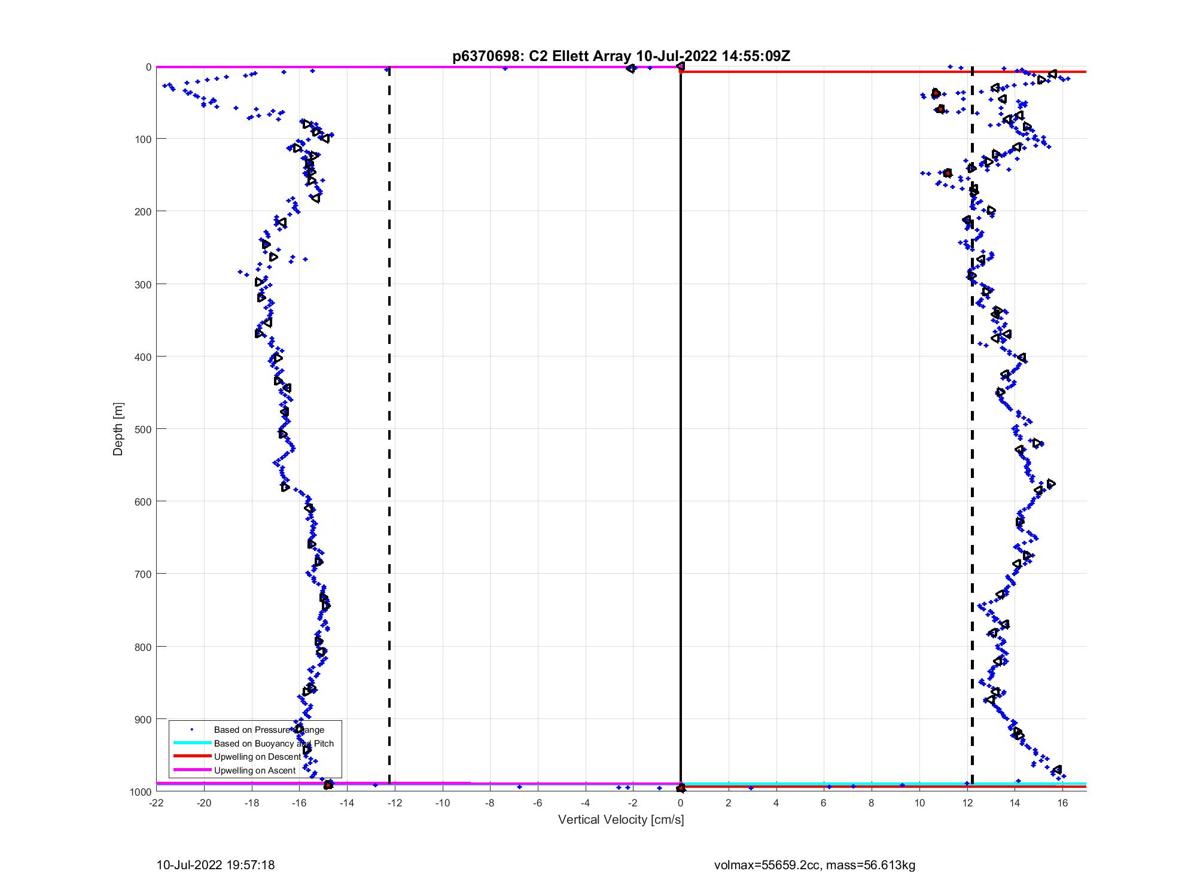Click the depth axis tick label '500'

click(142, 429)
